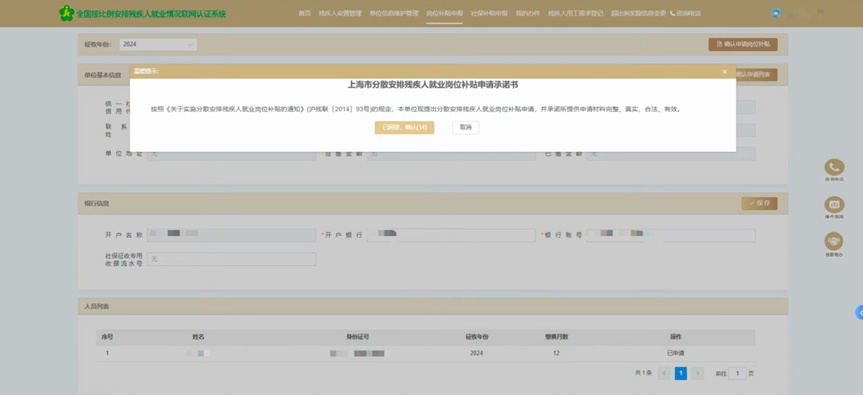Click the 共1条 total count text
This screenshot has height=395, width=863.
[643, 374]
